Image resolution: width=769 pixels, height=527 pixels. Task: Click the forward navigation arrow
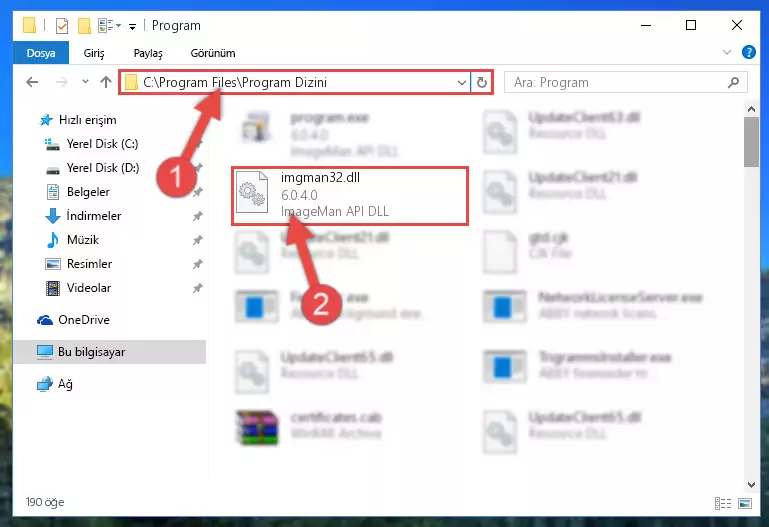[x=62, y=82]
